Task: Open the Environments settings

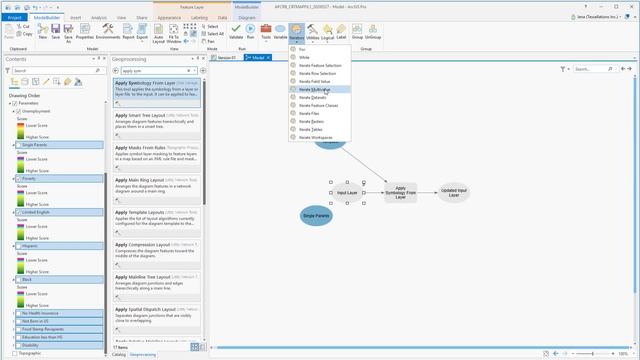Action: pos(108,31)
